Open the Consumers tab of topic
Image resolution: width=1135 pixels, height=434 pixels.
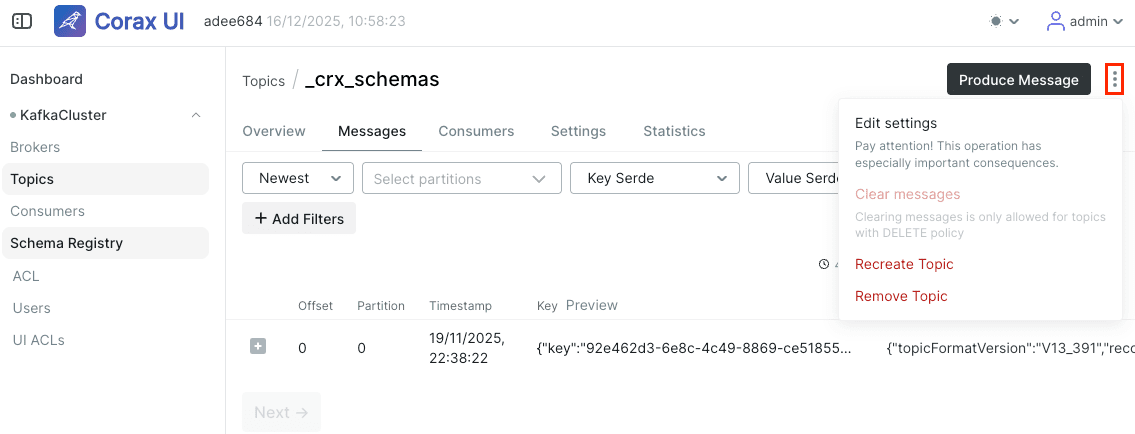[476, 132]
